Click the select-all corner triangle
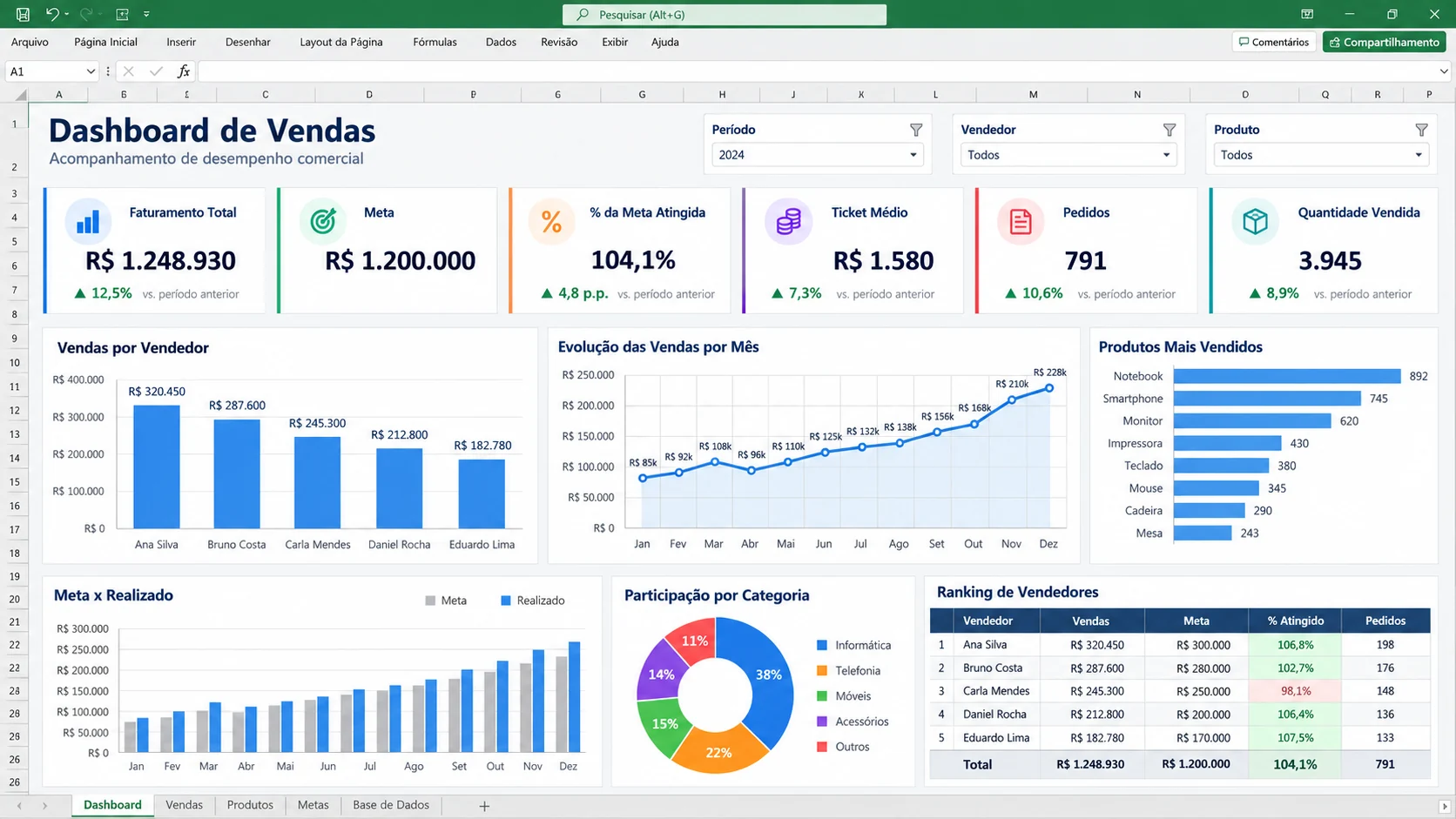Screen dimensions: 1456x819 point(20,94)
